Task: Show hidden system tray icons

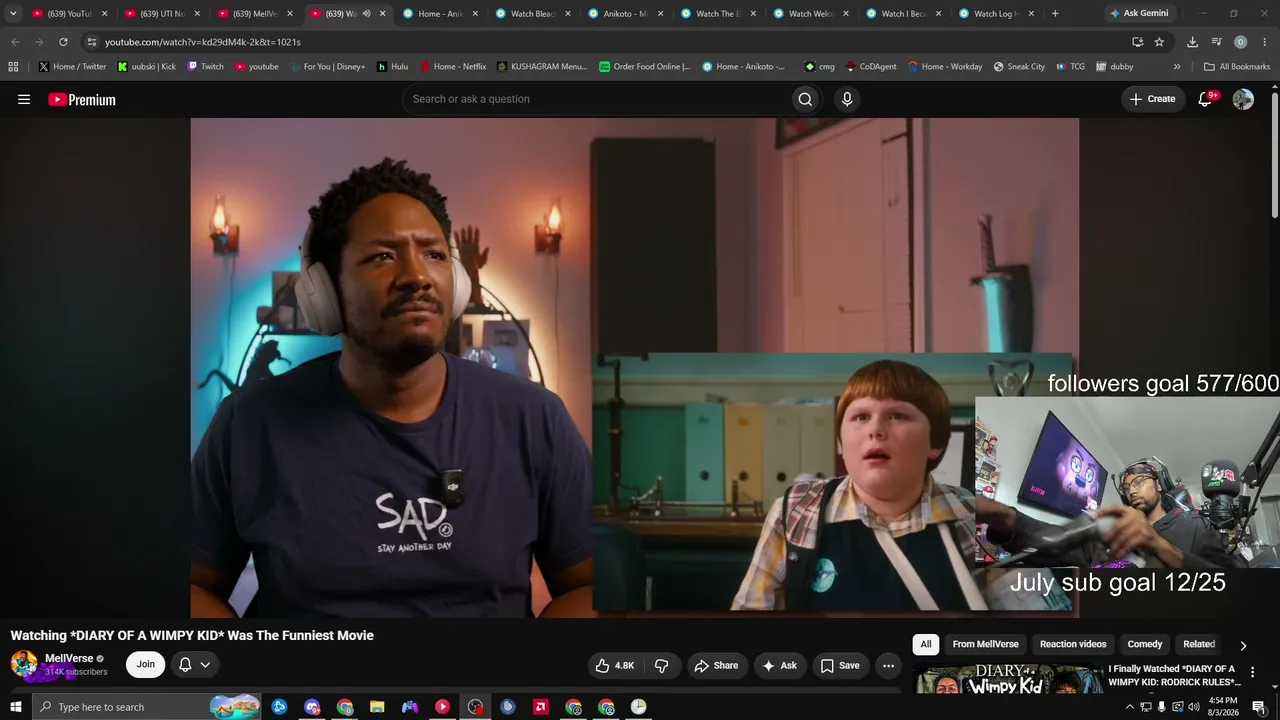Action: 1130,707
